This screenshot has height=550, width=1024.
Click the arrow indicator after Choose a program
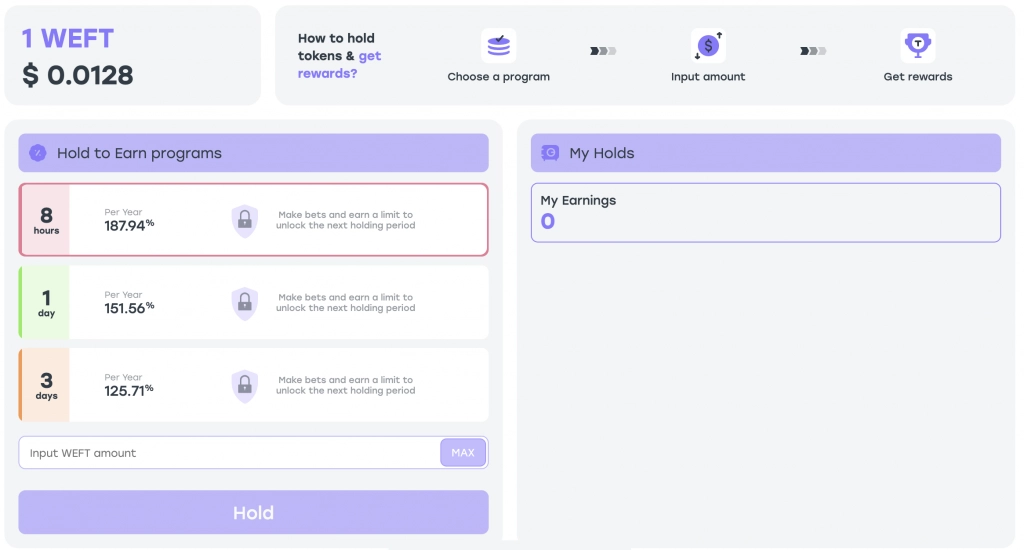(603, 51)
